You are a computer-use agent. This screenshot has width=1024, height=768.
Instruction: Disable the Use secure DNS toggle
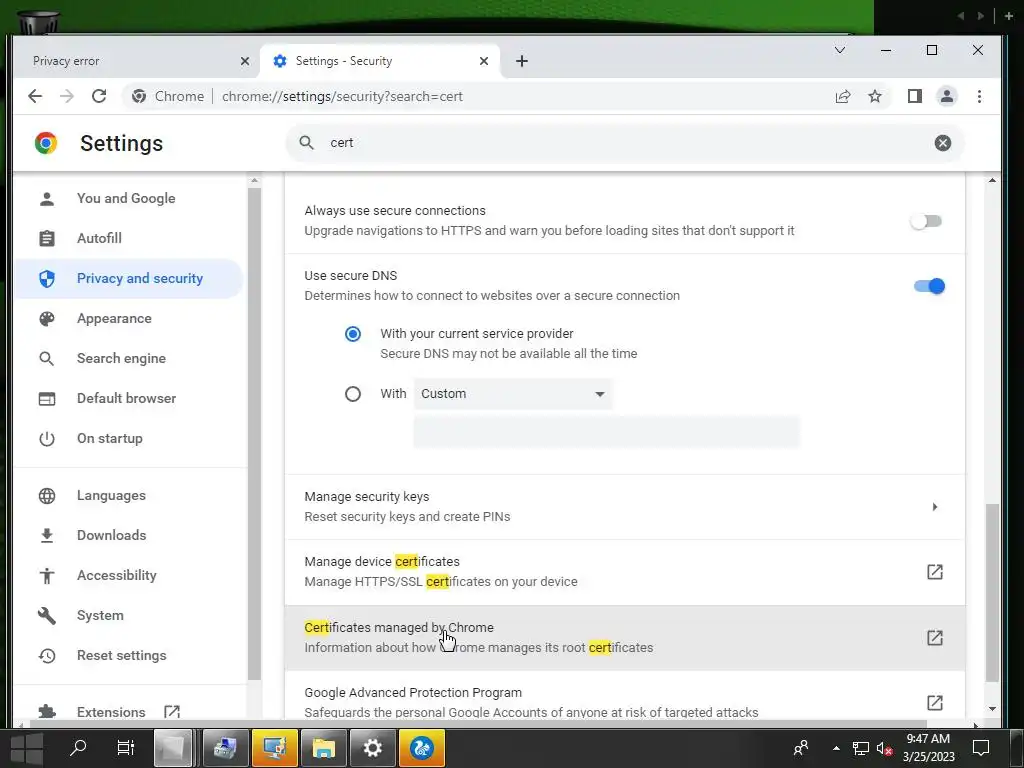[929, 286]
